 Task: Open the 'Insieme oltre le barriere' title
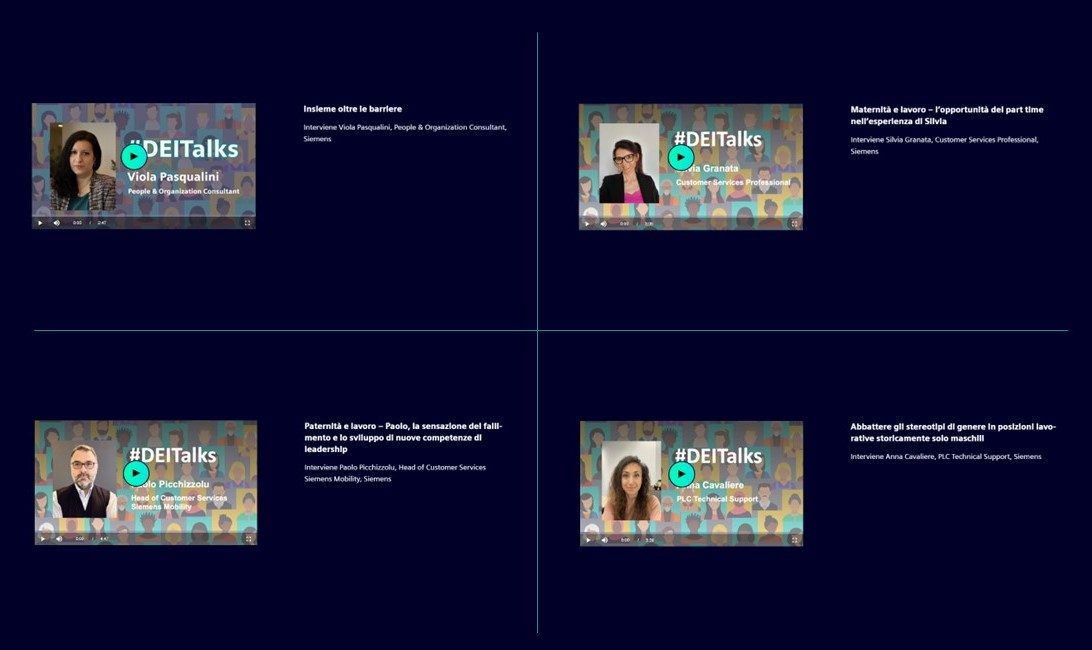pyautogui.click(x=352, y=109)
